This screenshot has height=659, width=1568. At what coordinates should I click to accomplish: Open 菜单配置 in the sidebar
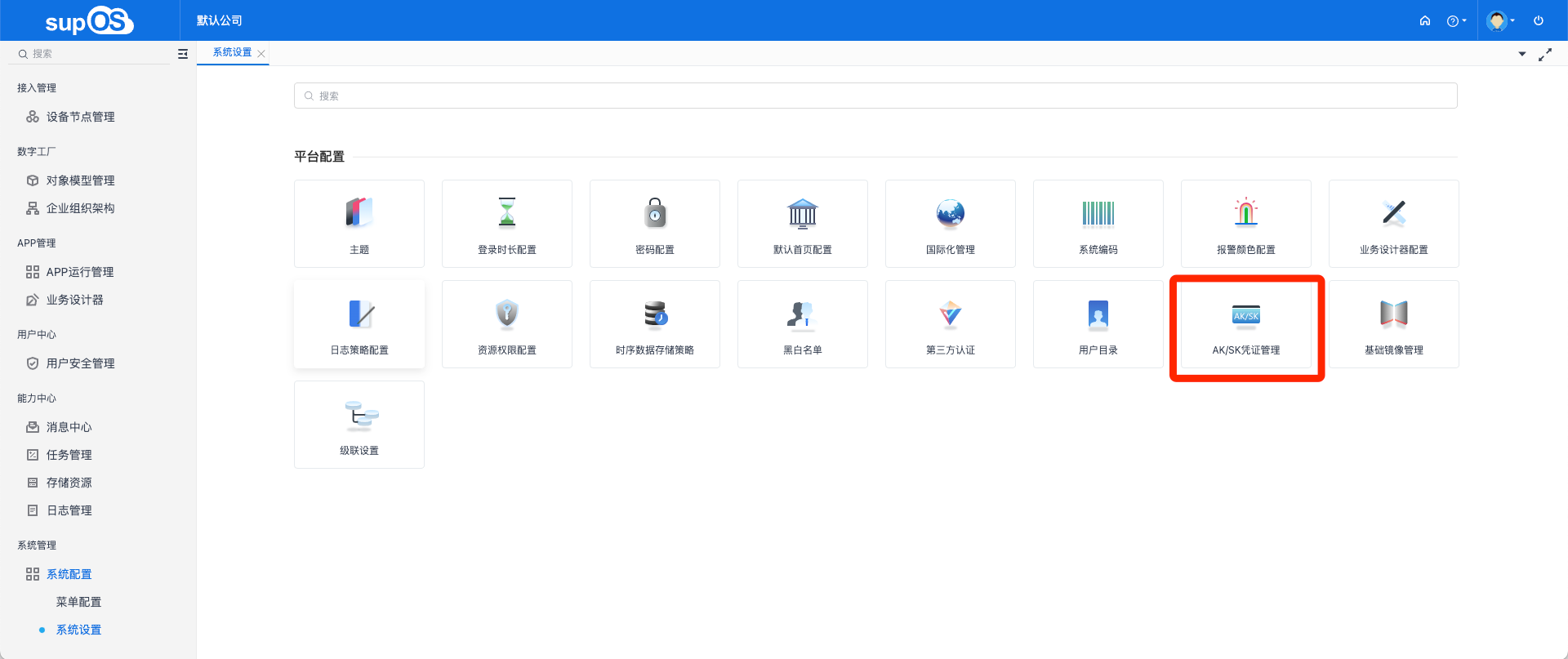[78, 602]
